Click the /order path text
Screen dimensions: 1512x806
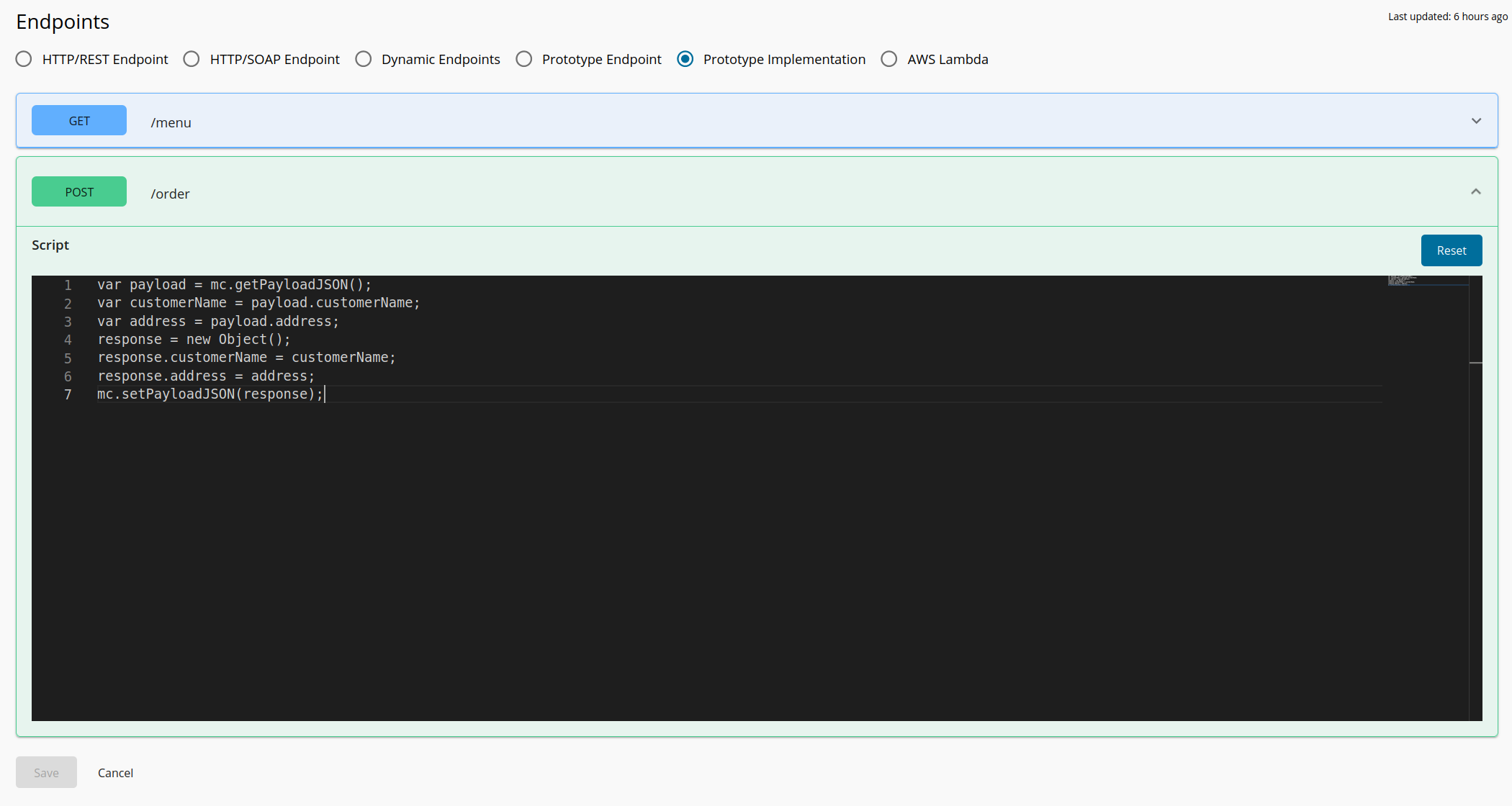coord(170,194)
